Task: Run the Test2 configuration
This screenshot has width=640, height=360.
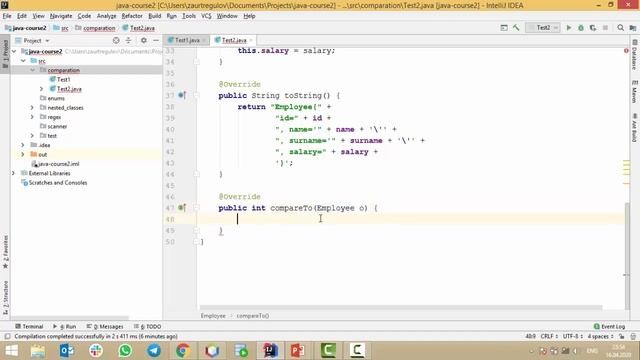Action: 569,28
